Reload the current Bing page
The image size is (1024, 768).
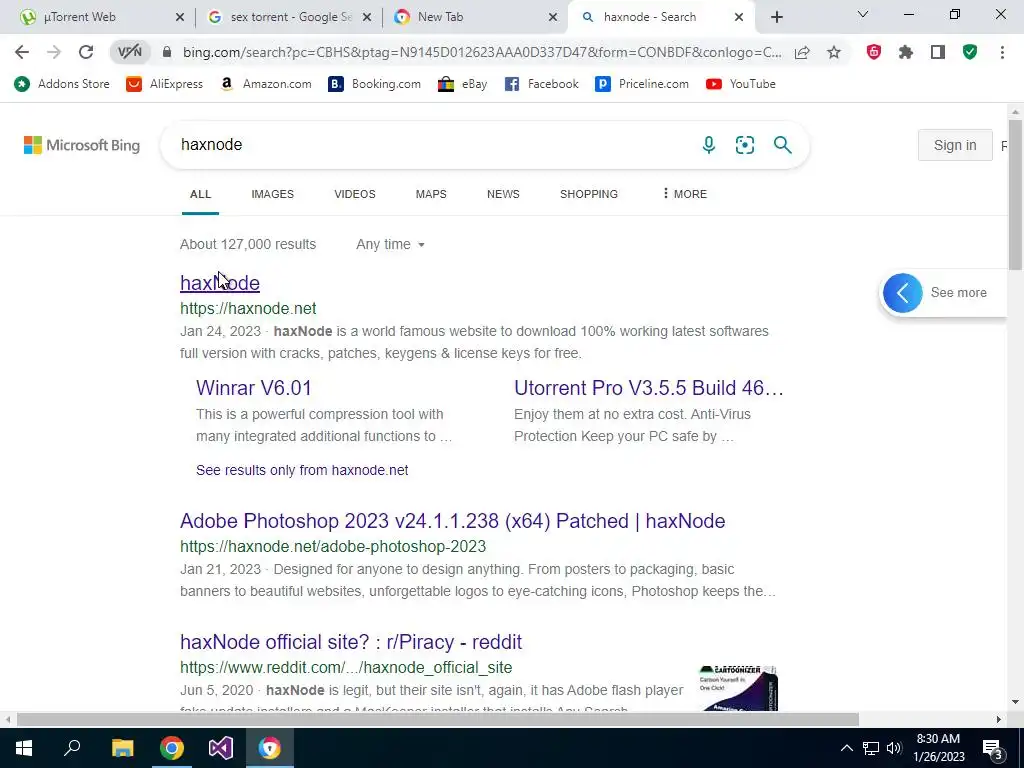click(86, 52)
